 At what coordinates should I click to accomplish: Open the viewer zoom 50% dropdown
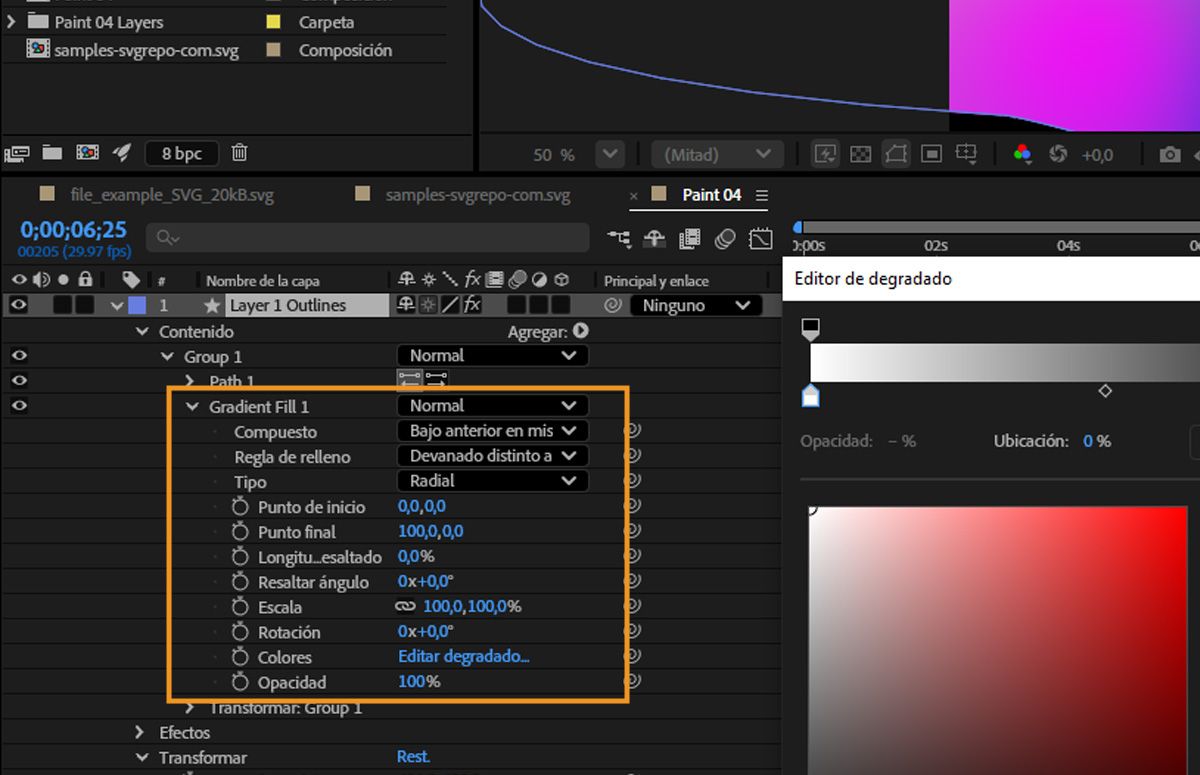pos(609,155)
